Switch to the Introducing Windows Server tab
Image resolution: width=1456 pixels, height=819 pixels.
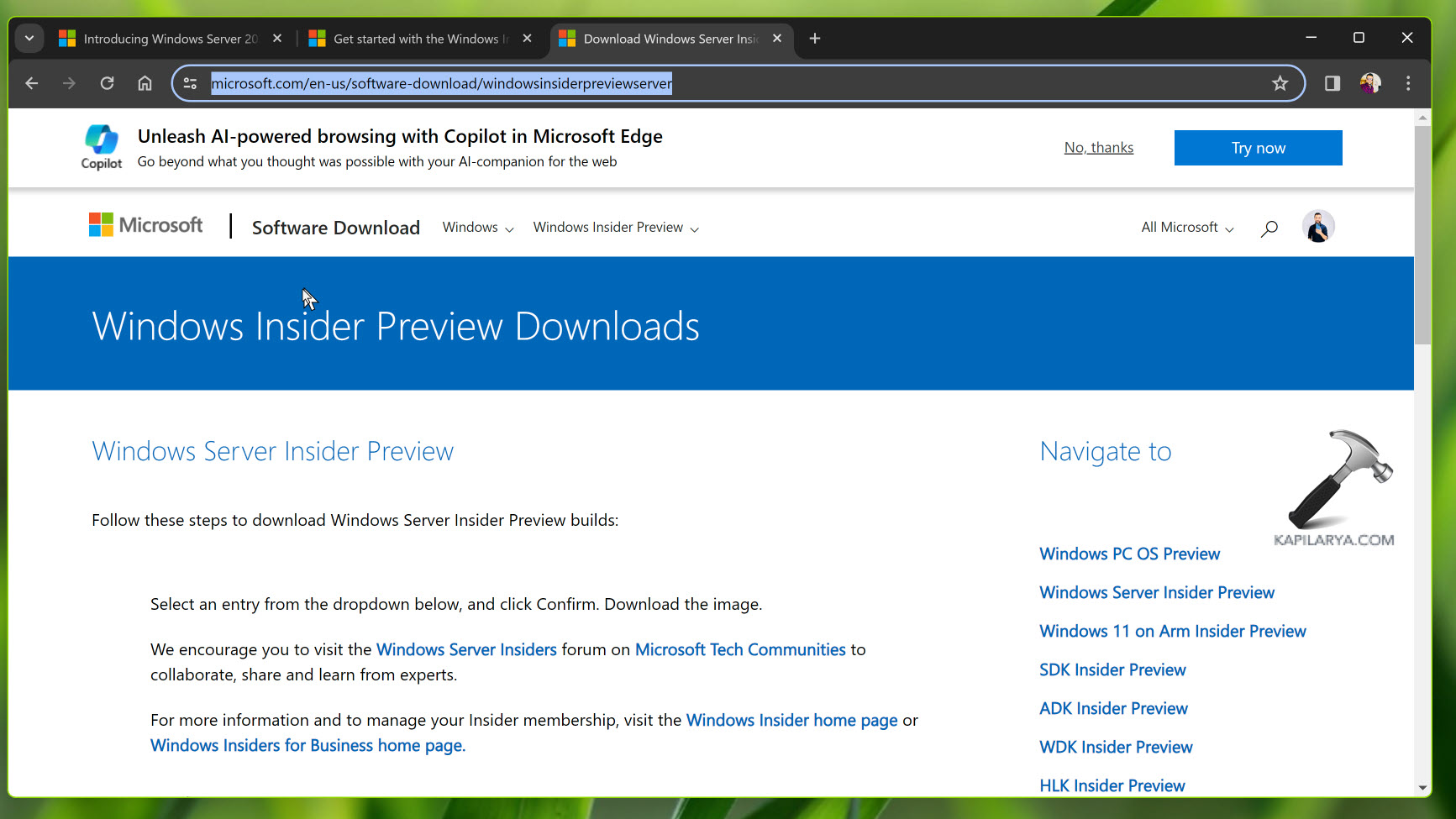click(x=160, y=38)
